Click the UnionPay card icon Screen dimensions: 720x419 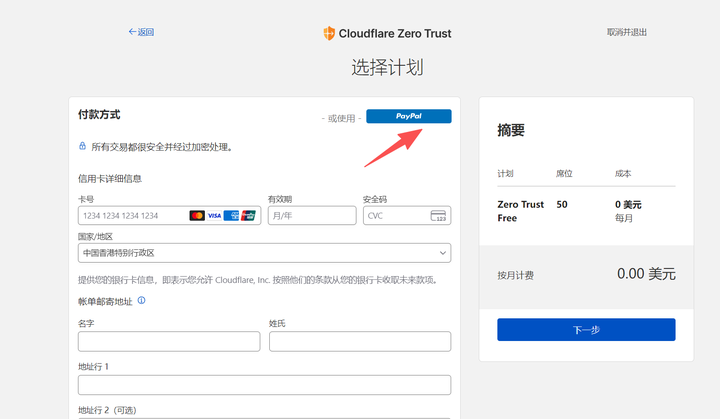pyautogui.click(x=248, y=216)
